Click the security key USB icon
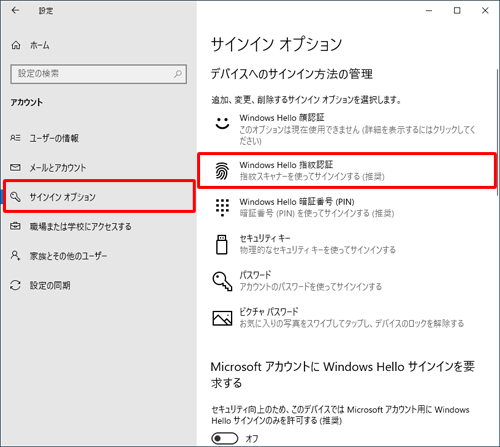Viewport: 500px width, 447px height. [222, 244]
